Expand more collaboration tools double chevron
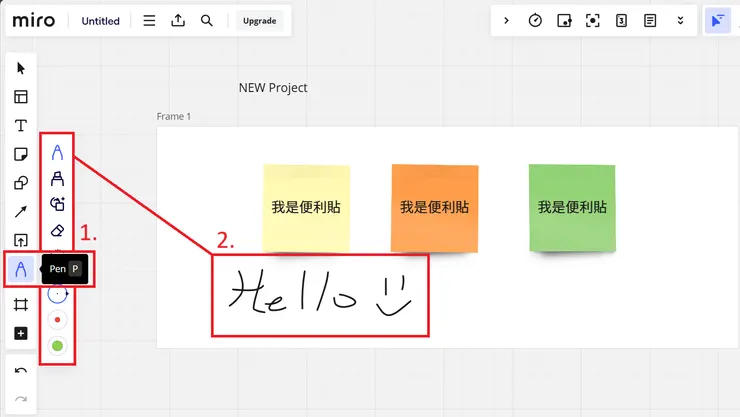This screenshot has width=740, height=417. (x=681, y=21)
